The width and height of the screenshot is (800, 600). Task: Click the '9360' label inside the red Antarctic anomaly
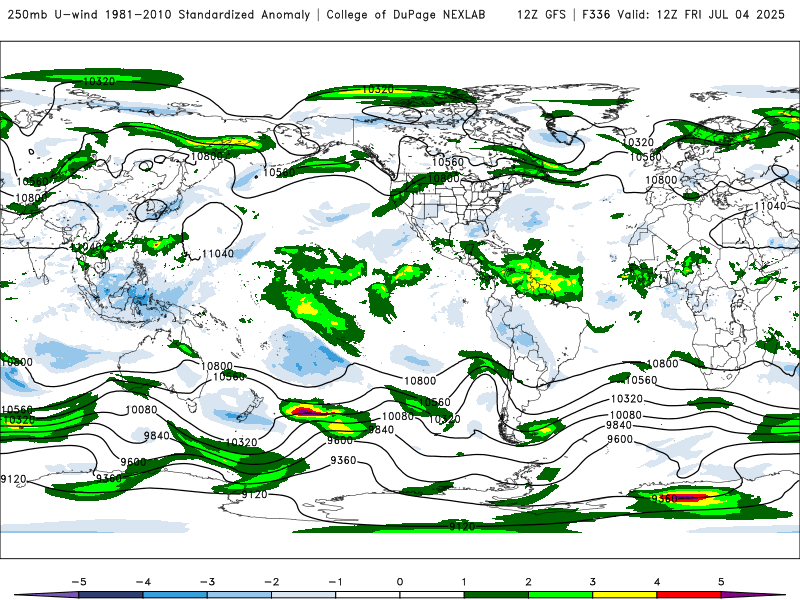[x=665, y=498]
